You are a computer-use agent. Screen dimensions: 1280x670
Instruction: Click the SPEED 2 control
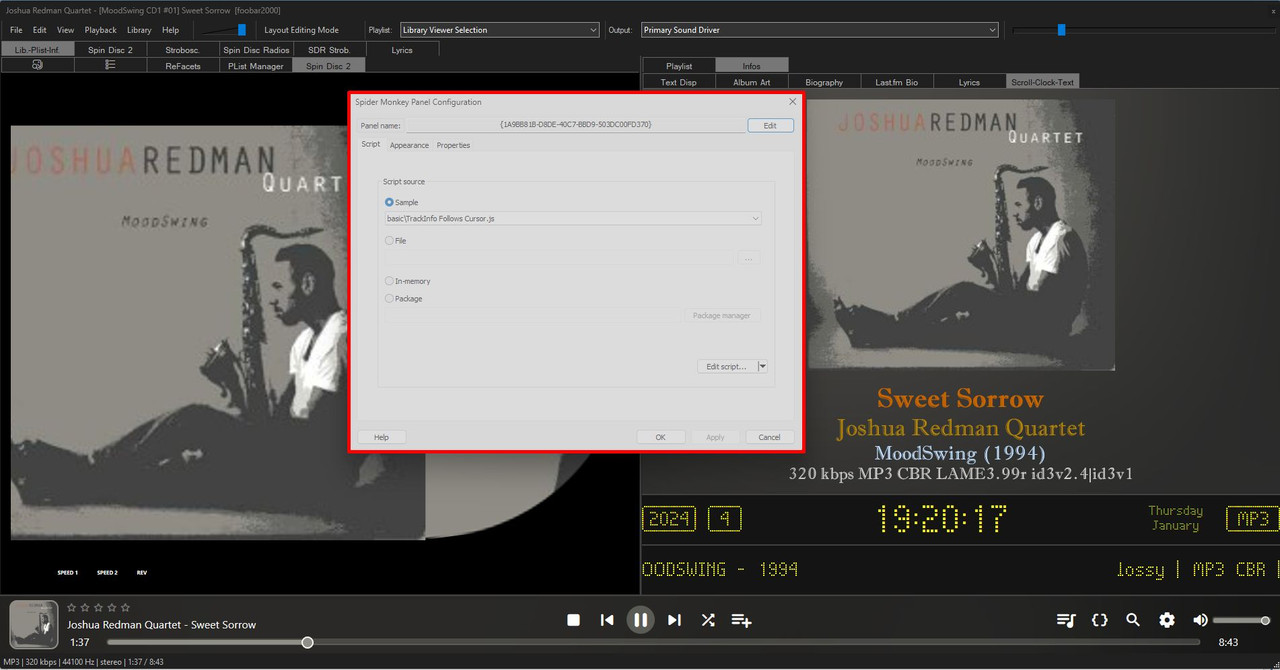point(107,573)
